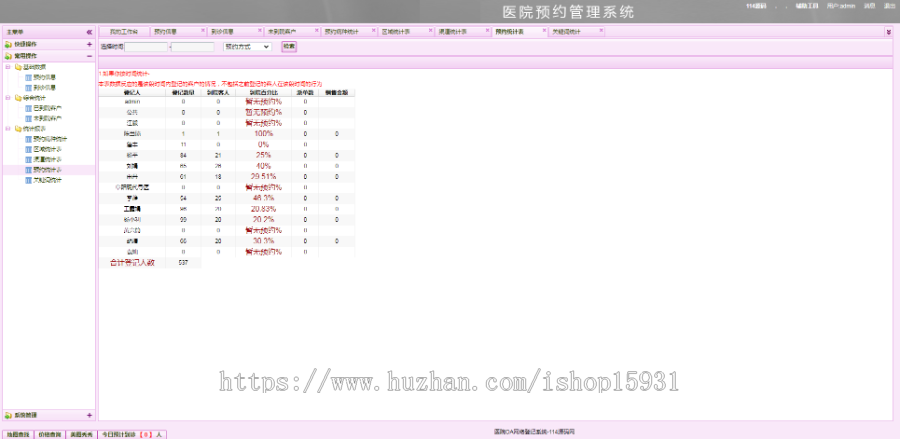Collapse the 常用操作 panel with minus icon
The height and width of the screenshot is (439, 900).
click(x=89, y=56)
